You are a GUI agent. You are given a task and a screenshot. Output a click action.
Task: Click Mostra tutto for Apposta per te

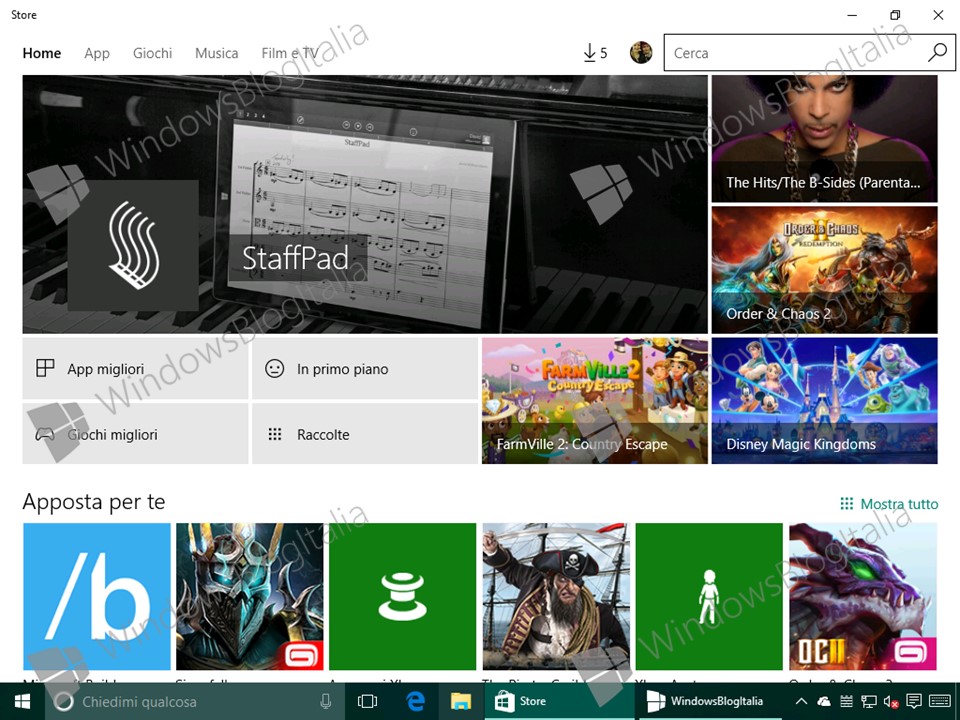pos(889,504)
